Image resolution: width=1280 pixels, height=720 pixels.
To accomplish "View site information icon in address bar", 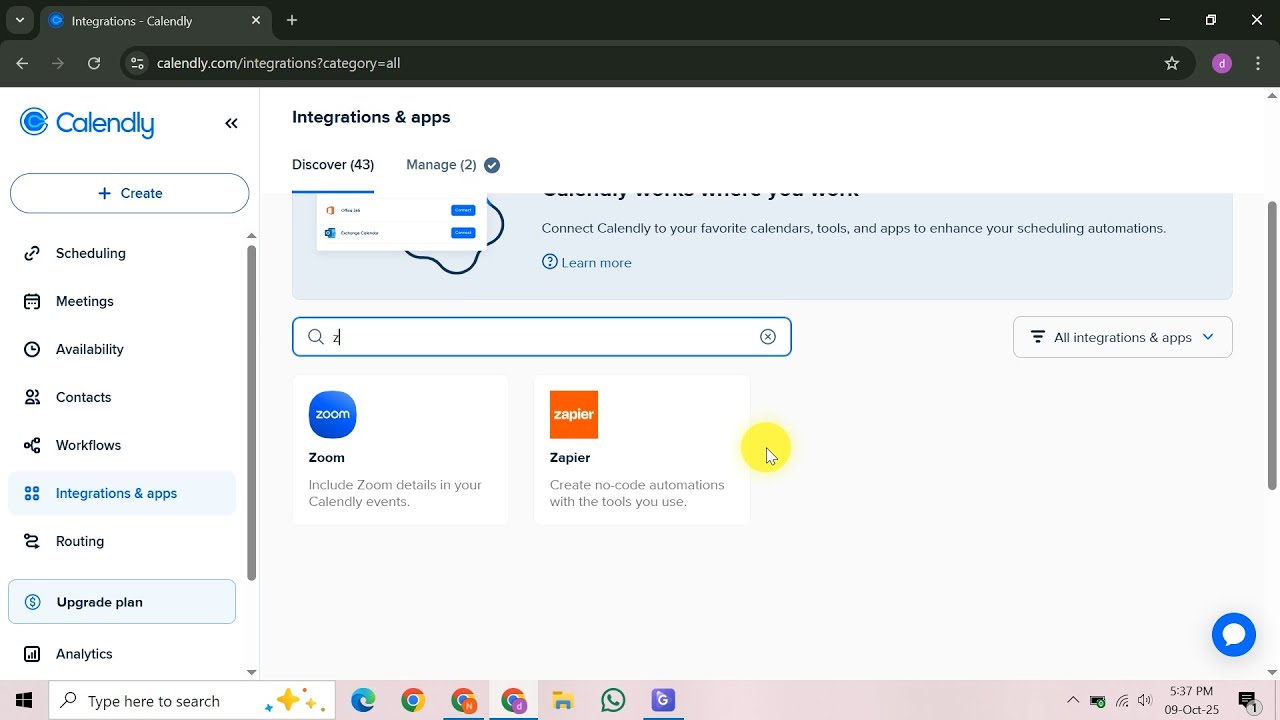I will (138, 63).
